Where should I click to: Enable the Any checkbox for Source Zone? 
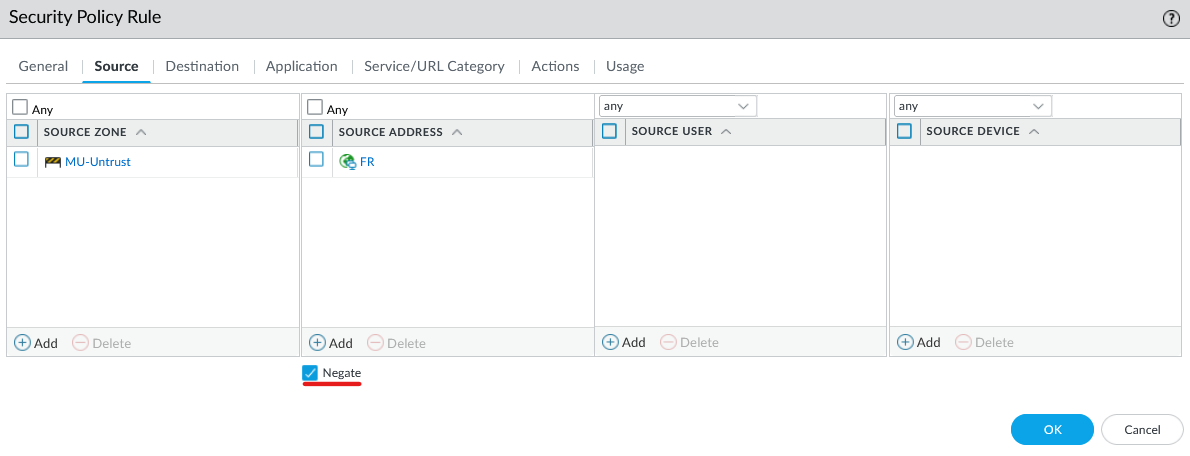coord(20,107)
